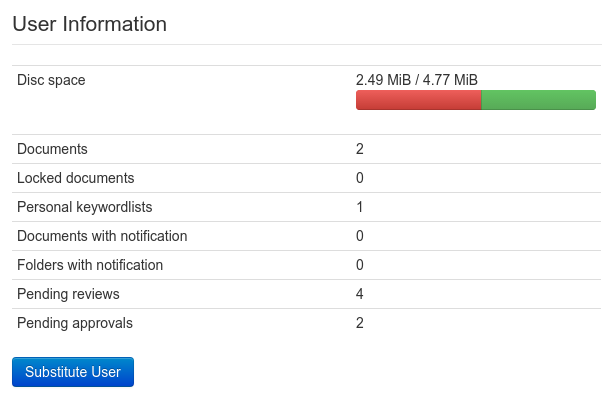The width and height of the screenshot is (616, 405).
Task: Click the Disc space row label
Action: (x=51, y=80)
